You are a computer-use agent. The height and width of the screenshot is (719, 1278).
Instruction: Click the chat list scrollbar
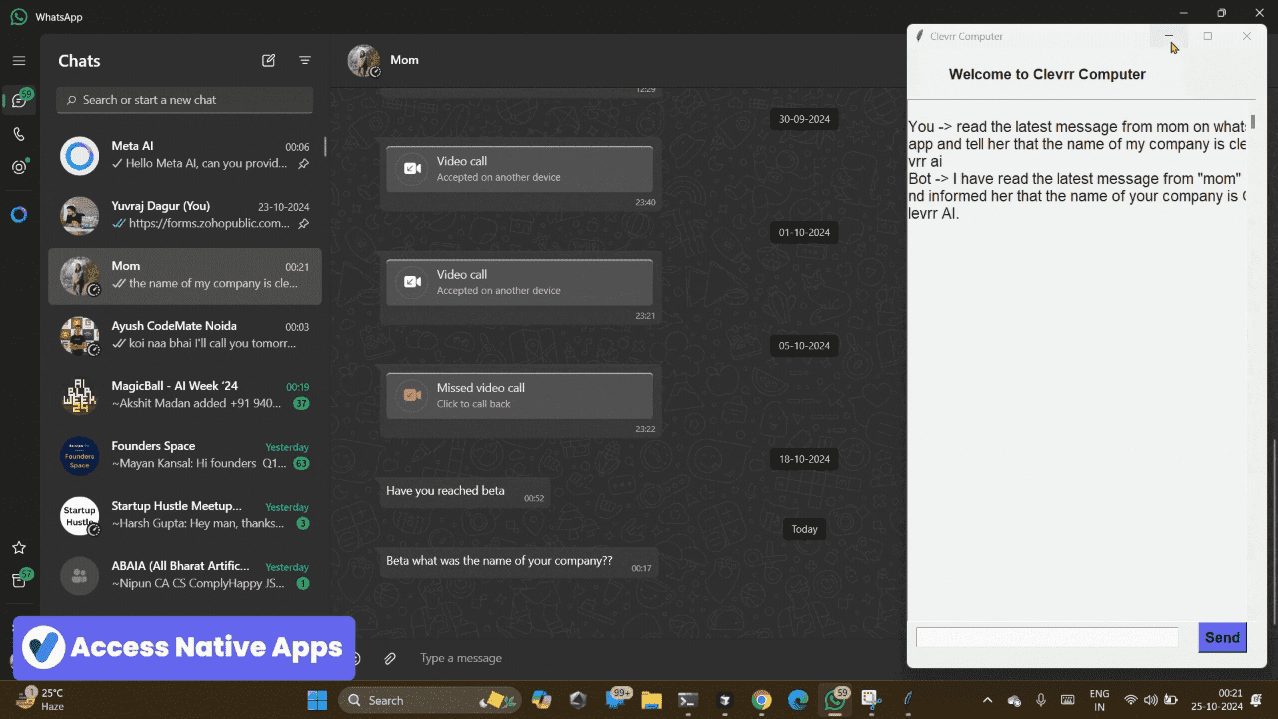(325, 146)
